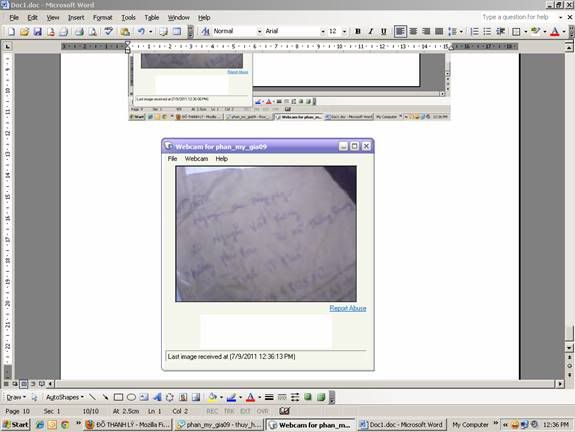Insert a Diagram from the Drawing toolbar
Image resolution: width=575 pixels, height=432 pixels.
[170, 397]
